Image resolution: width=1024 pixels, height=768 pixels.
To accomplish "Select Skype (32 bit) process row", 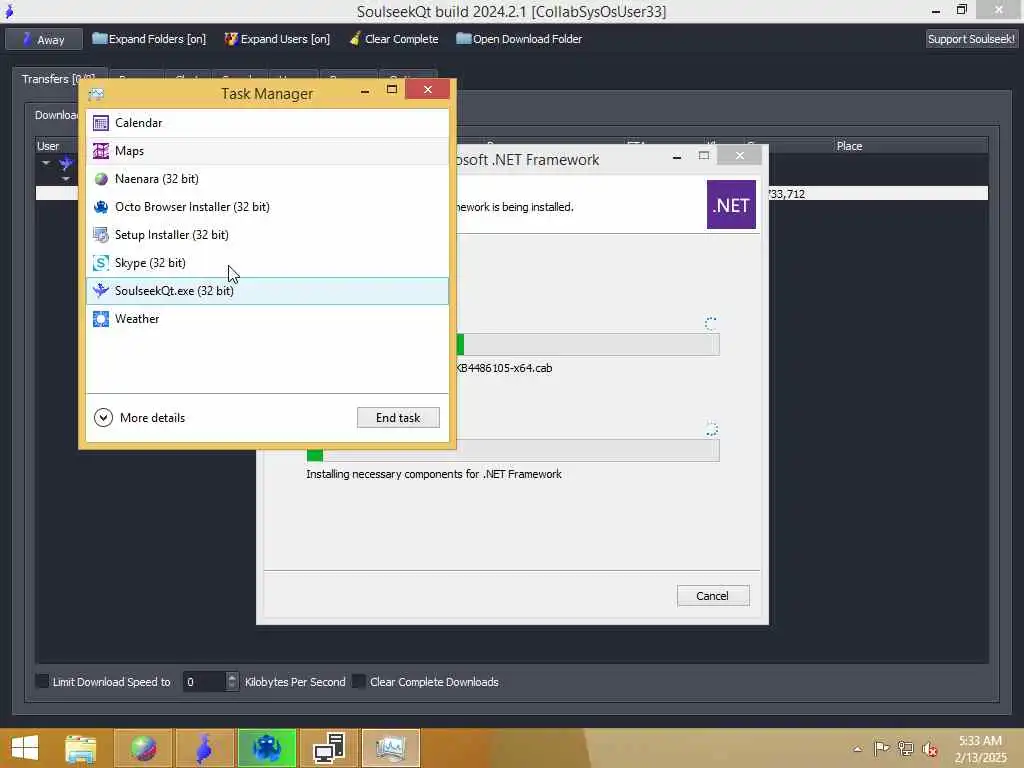I will point(267,263).
